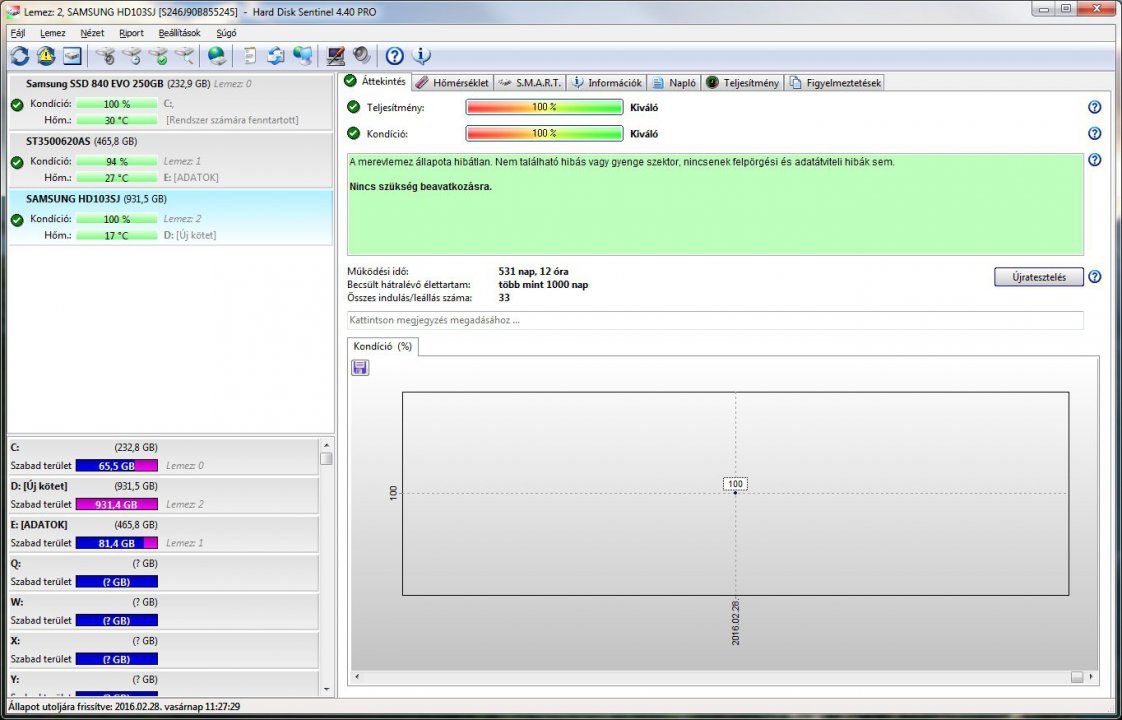Click the speaker sound toolbar icon

361,56
